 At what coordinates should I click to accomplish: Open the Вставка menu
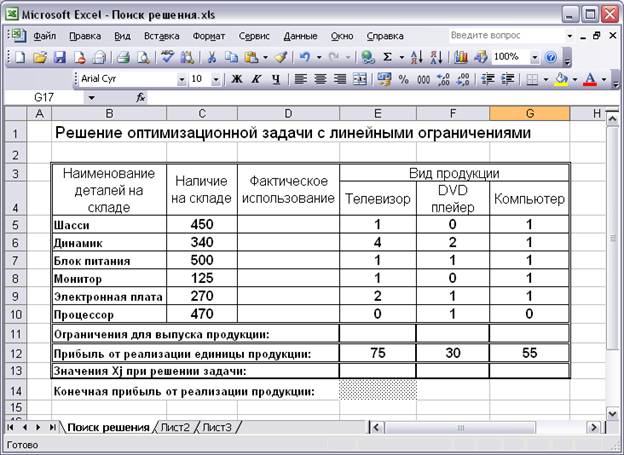click(x=162, y=36)
